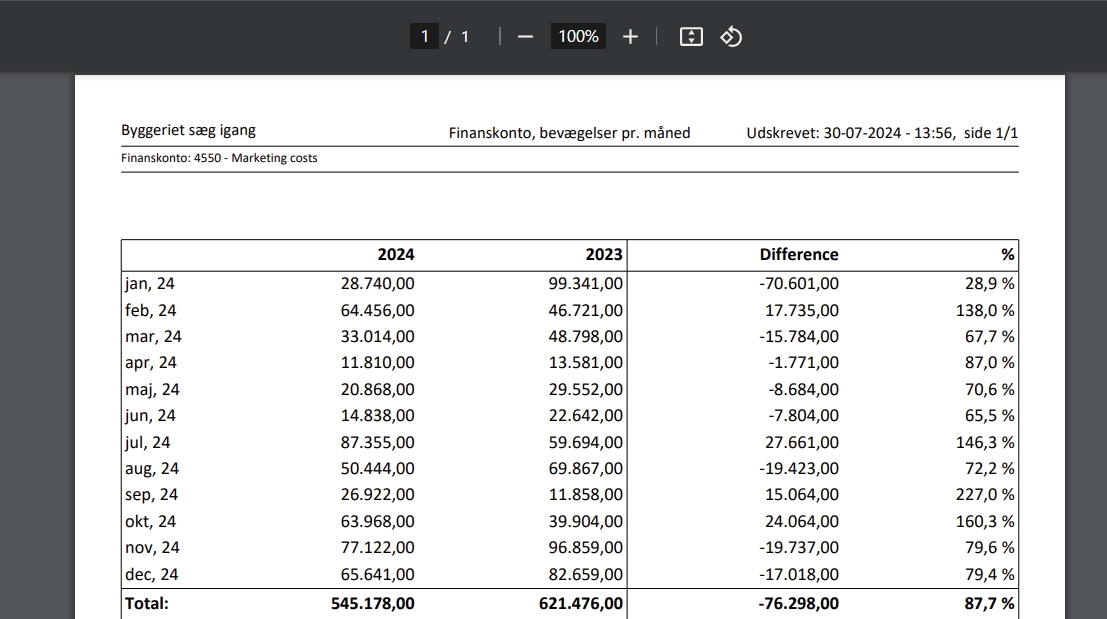The height and width of the screenshot is (619, 1107).
Task: Click the zoom out minus button
Action: coord(526,37)
